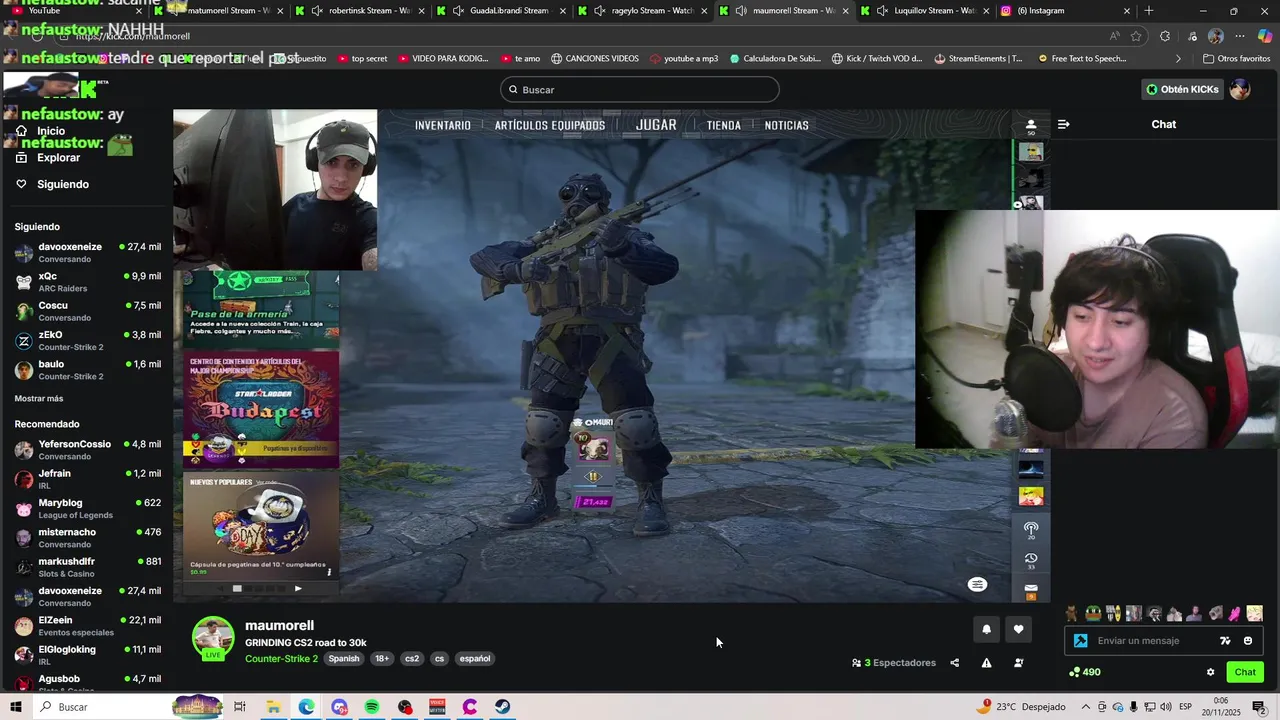Open zEKO channel in the sidebar
Screen dimensions: 1280x720
tap(87, 341)
